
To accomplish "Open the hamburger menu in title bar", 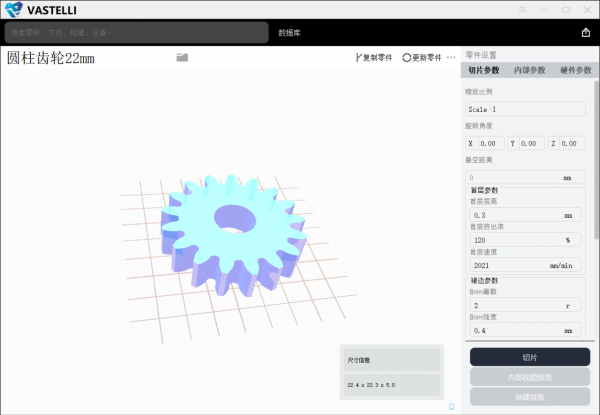I will [x=522, y=9].
